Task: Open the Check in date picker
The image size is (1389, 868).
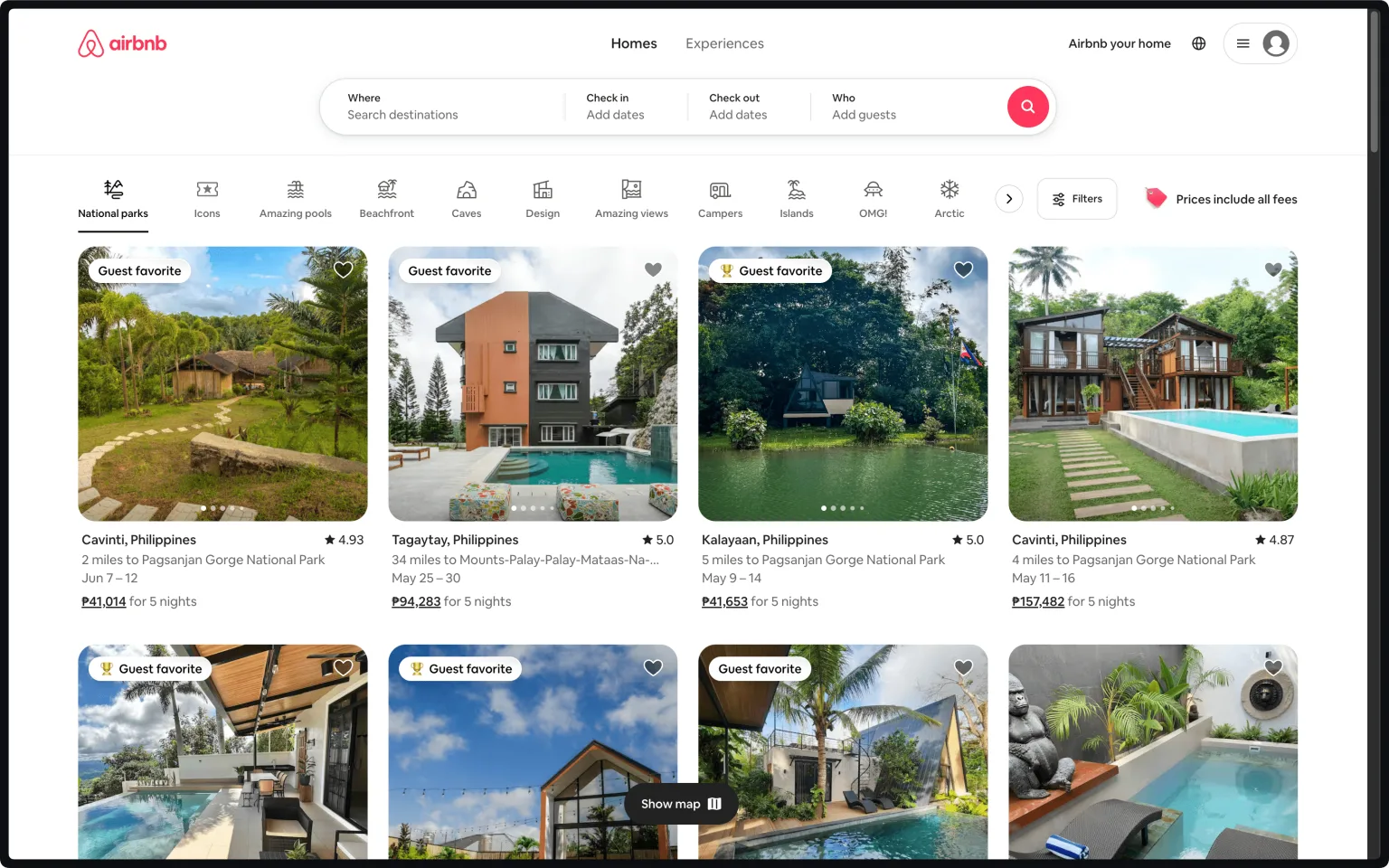Action: coord(626,107)
